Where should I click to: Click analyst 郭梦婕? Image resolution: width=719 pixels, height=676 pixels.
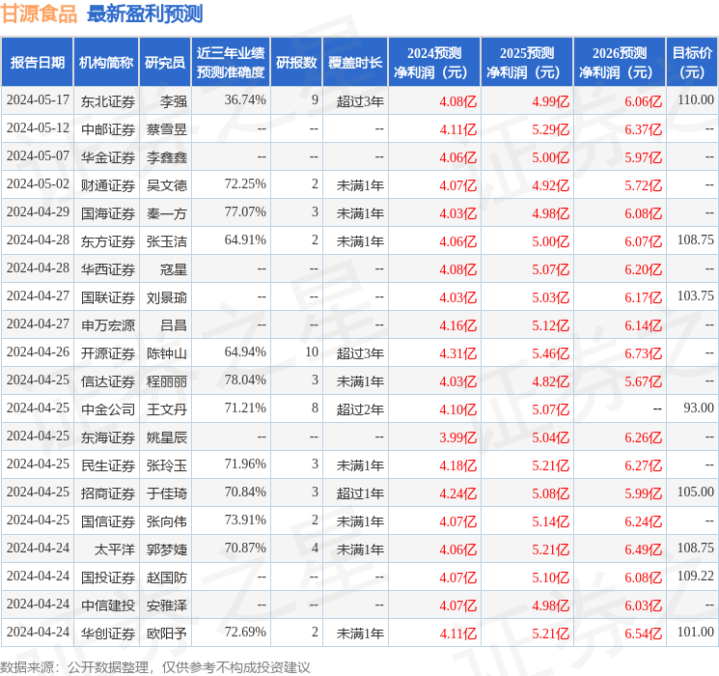[166, 549]
